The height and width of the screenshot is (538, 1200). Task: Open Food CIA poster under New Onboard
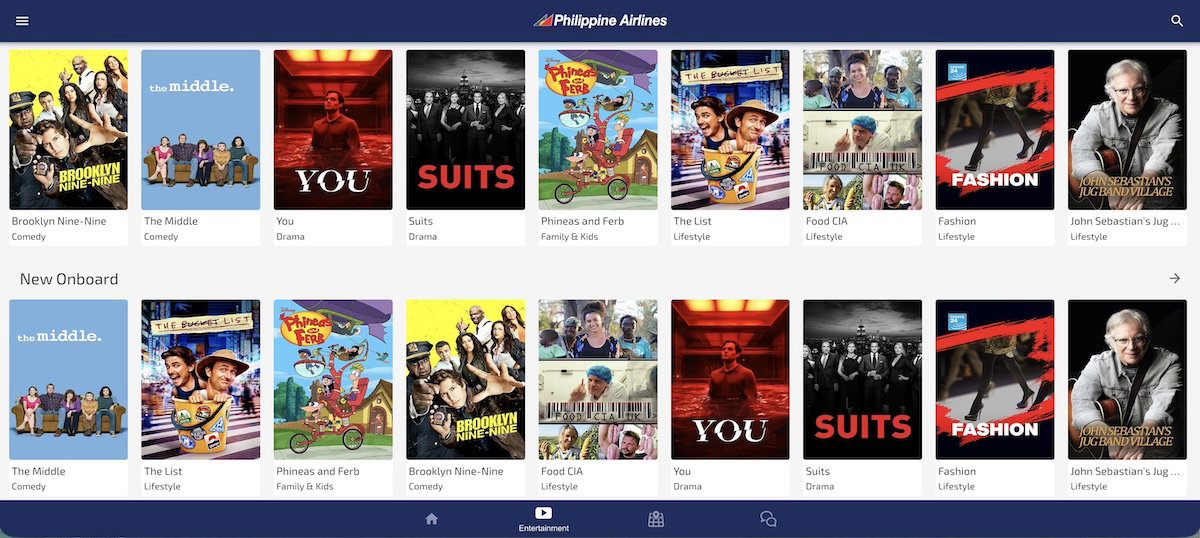tap(598, 380)
